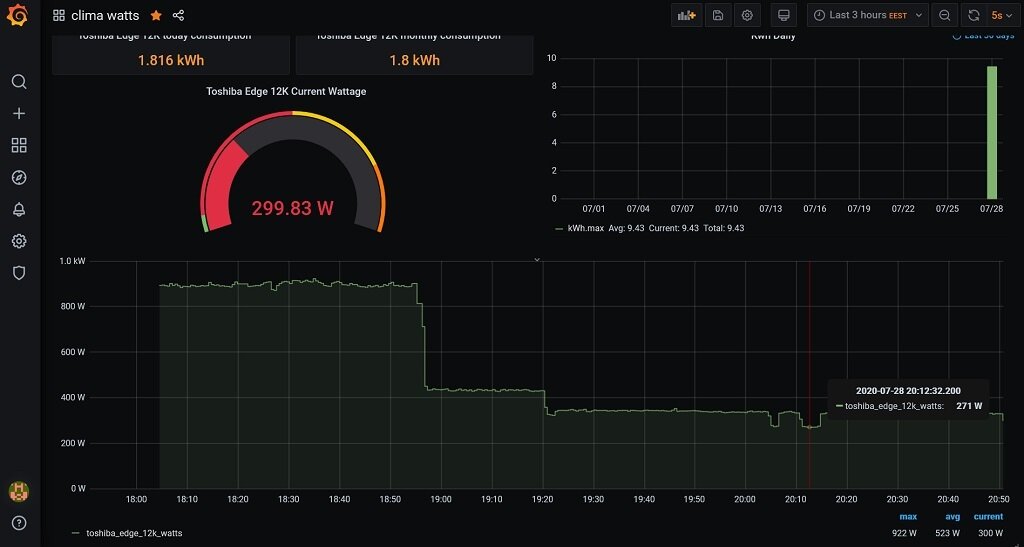Open the Configuration gear in sidebar
Image resolution: width=1024 pixels, height=547 pixels.
(x=19, y=242)
